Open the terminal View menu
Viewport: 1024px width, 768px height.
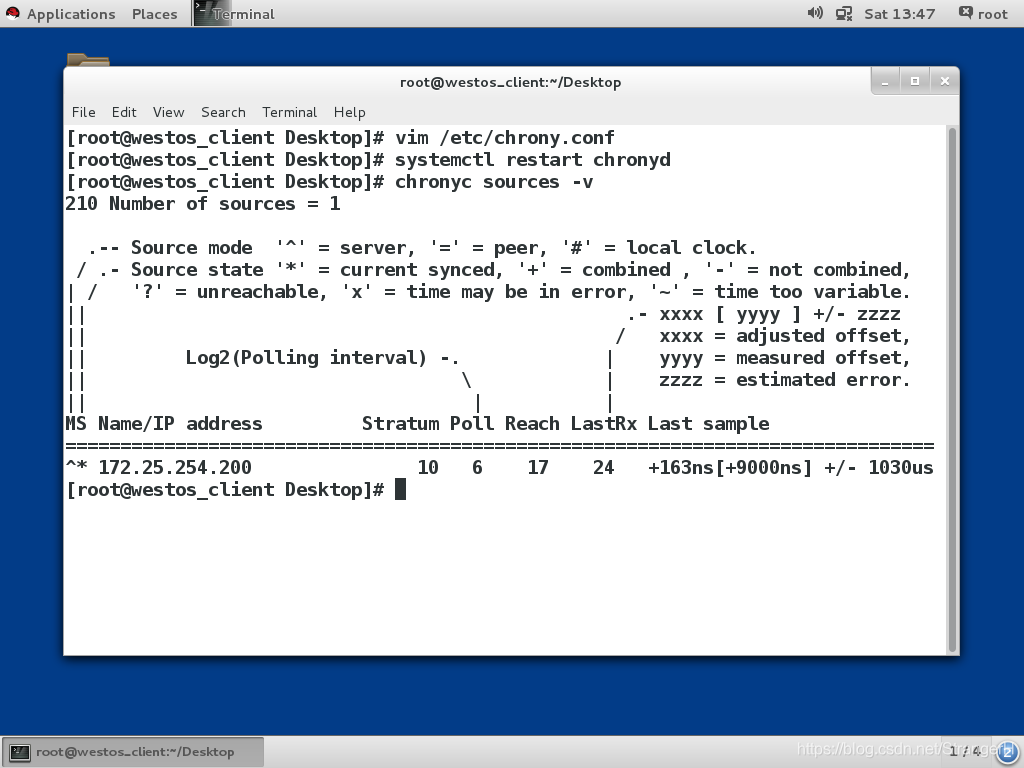(x=168, y=112)
